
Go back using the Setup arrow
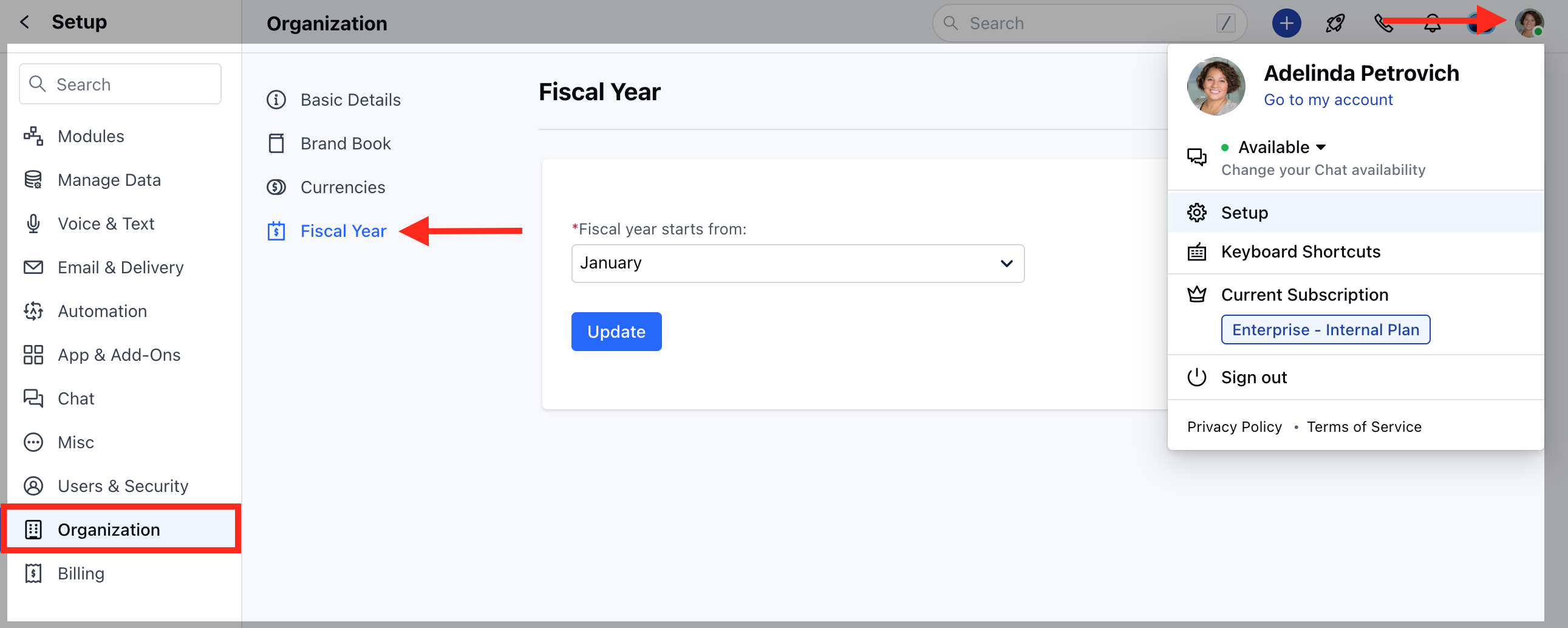pos(24,22)
